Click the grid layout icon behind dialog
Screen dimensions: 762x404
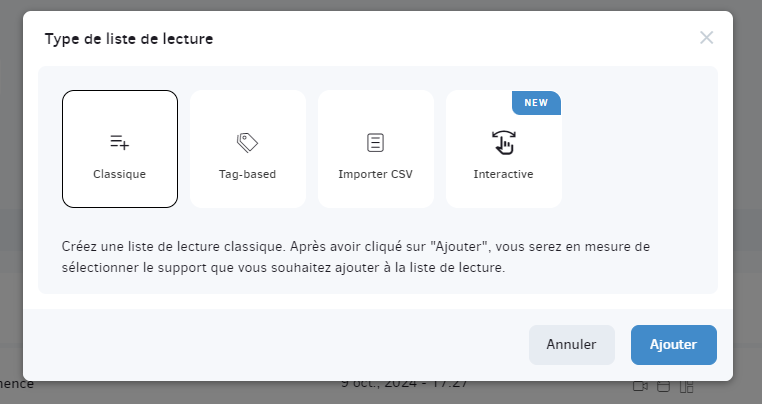(686, 386)
